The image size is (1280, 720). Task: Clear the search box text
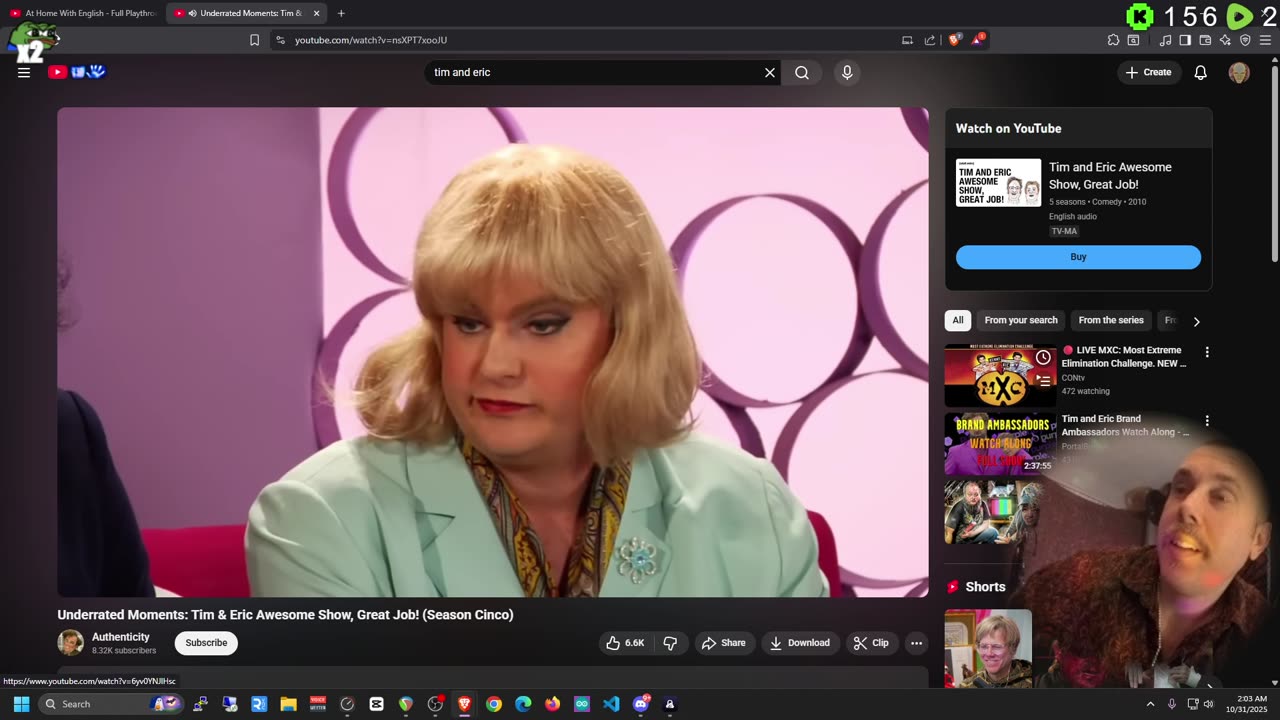[770, 72]
